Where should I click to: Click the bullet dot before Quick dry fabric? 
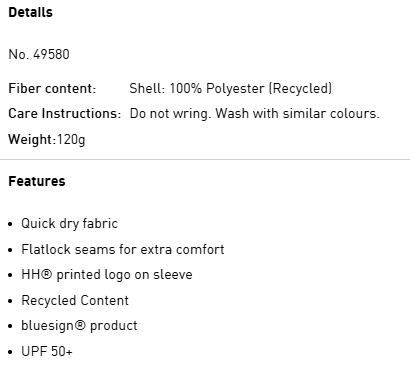point(11,224)
